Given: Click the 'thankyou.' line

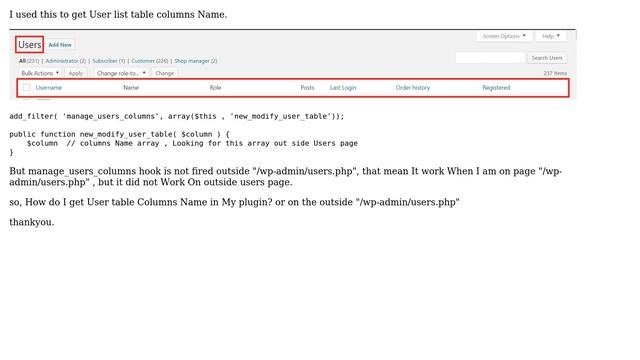Looking at the screenshot, I should tap(32, 222).
